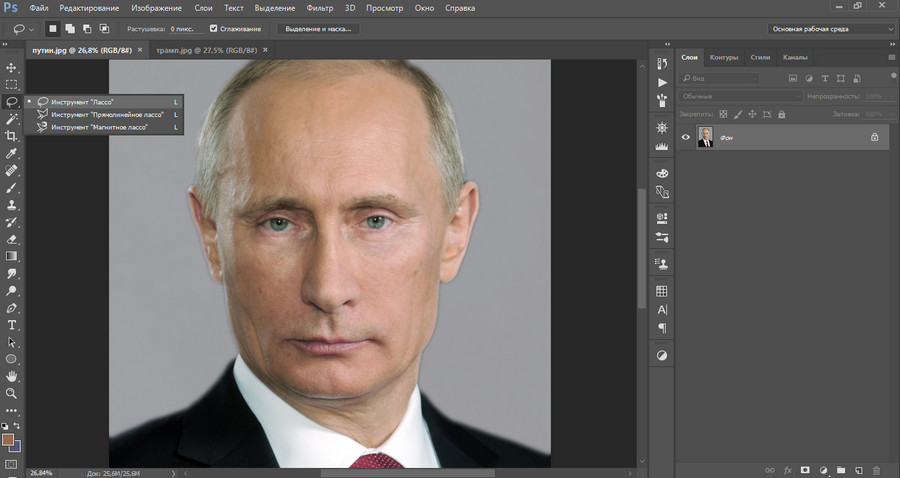
Task: Select the Horizontal Type tool
Action: (12, 325)
